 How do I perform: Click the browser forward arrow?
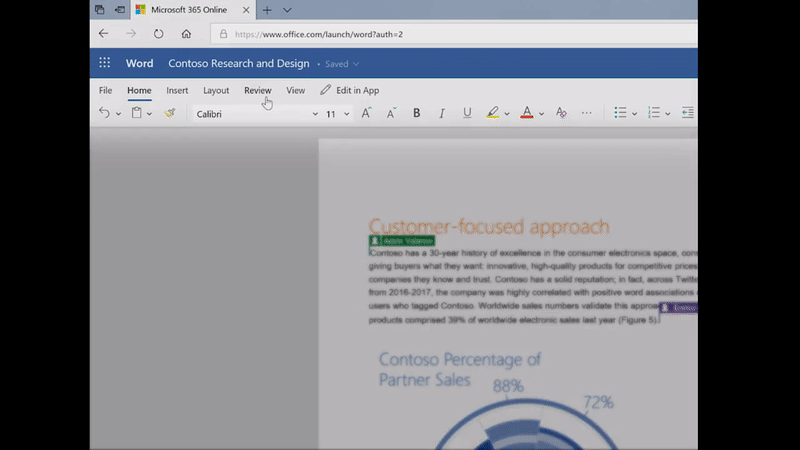click(131, 34)
